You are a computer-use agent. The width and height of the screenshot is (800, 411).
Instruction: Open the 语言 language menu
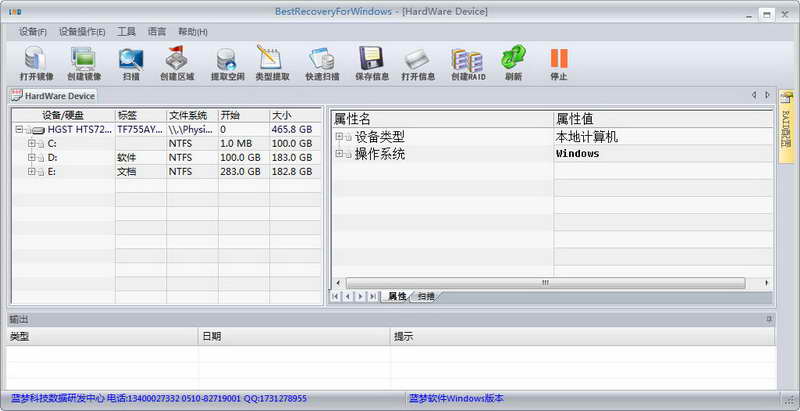point(157,32)
